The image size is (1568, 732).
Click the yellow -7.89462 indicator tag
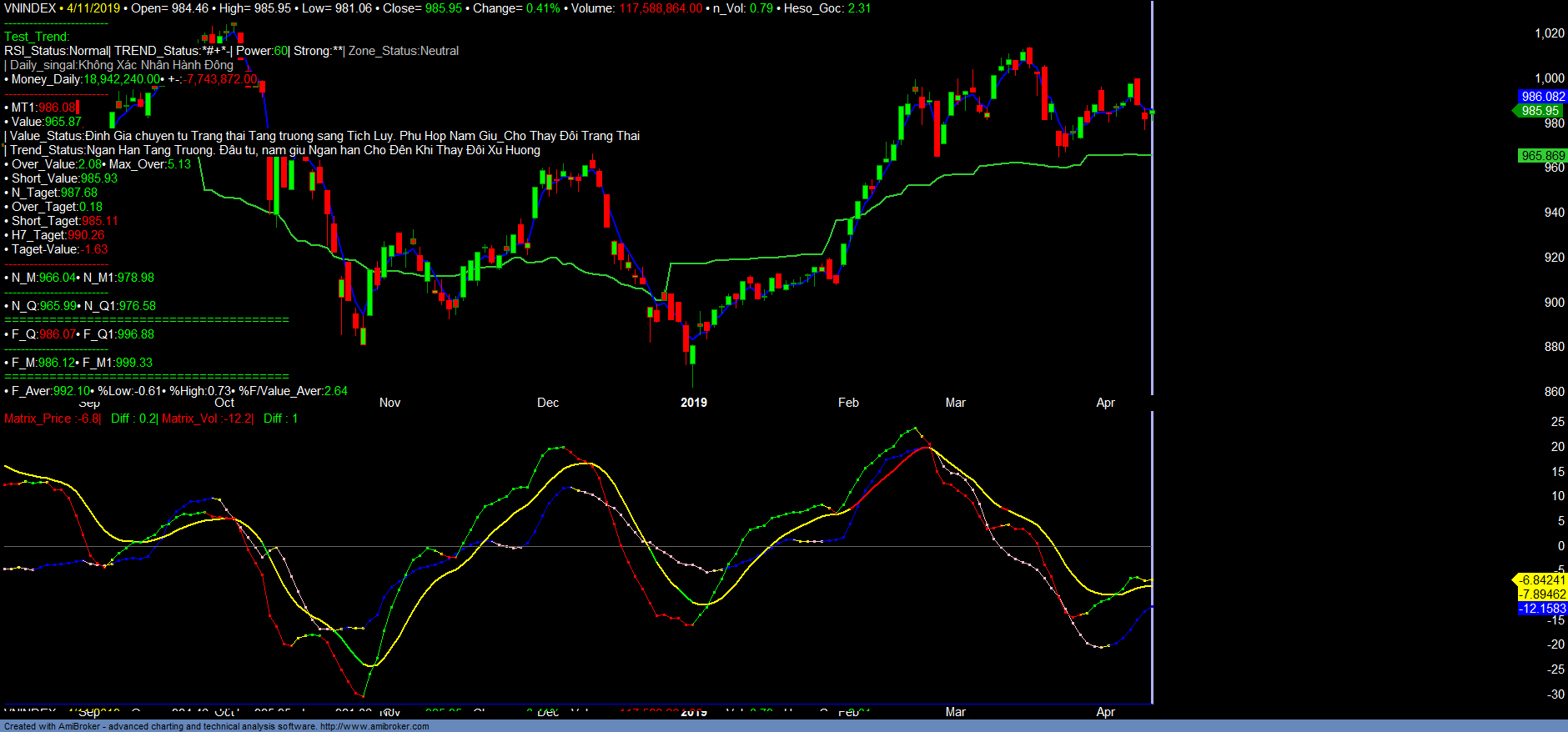coord(1541,594)
